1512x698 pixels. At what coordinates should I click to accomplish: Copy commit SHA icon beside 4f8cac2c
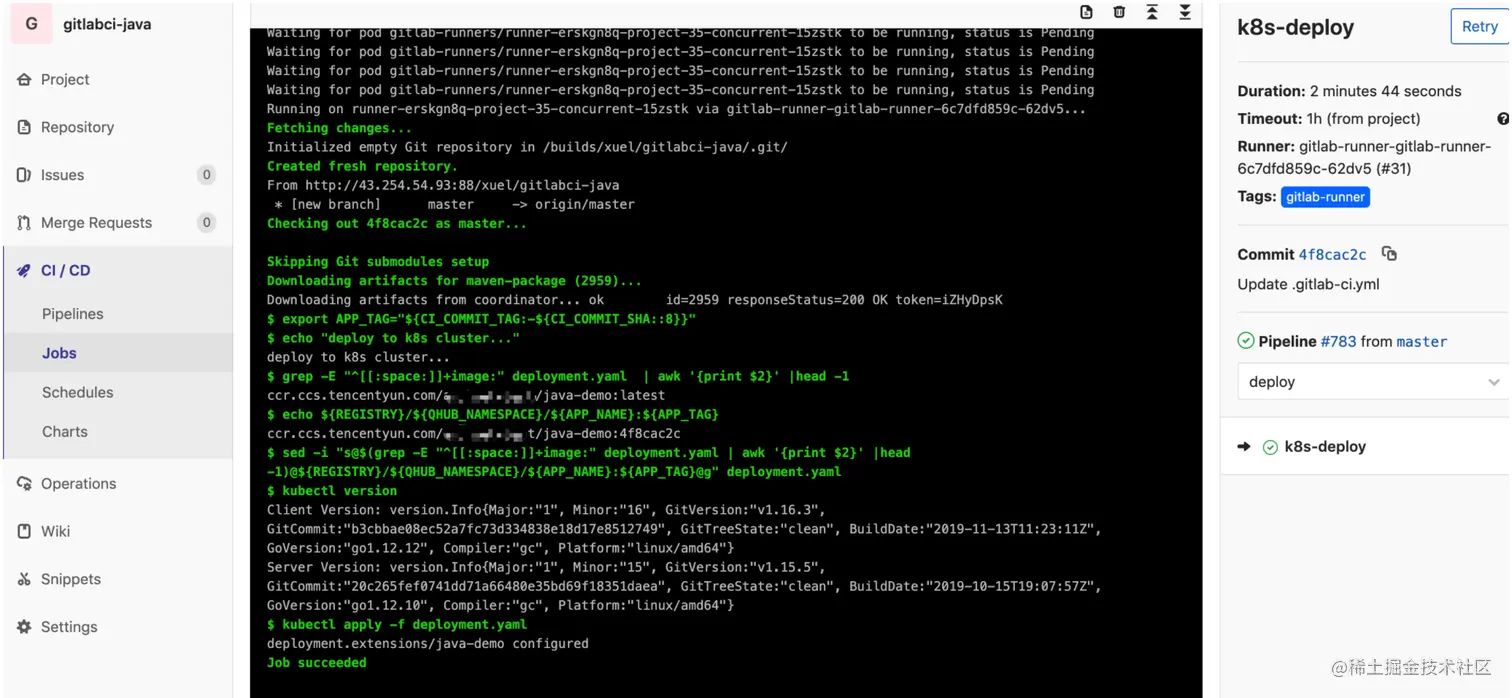[x=1389, y=254]
